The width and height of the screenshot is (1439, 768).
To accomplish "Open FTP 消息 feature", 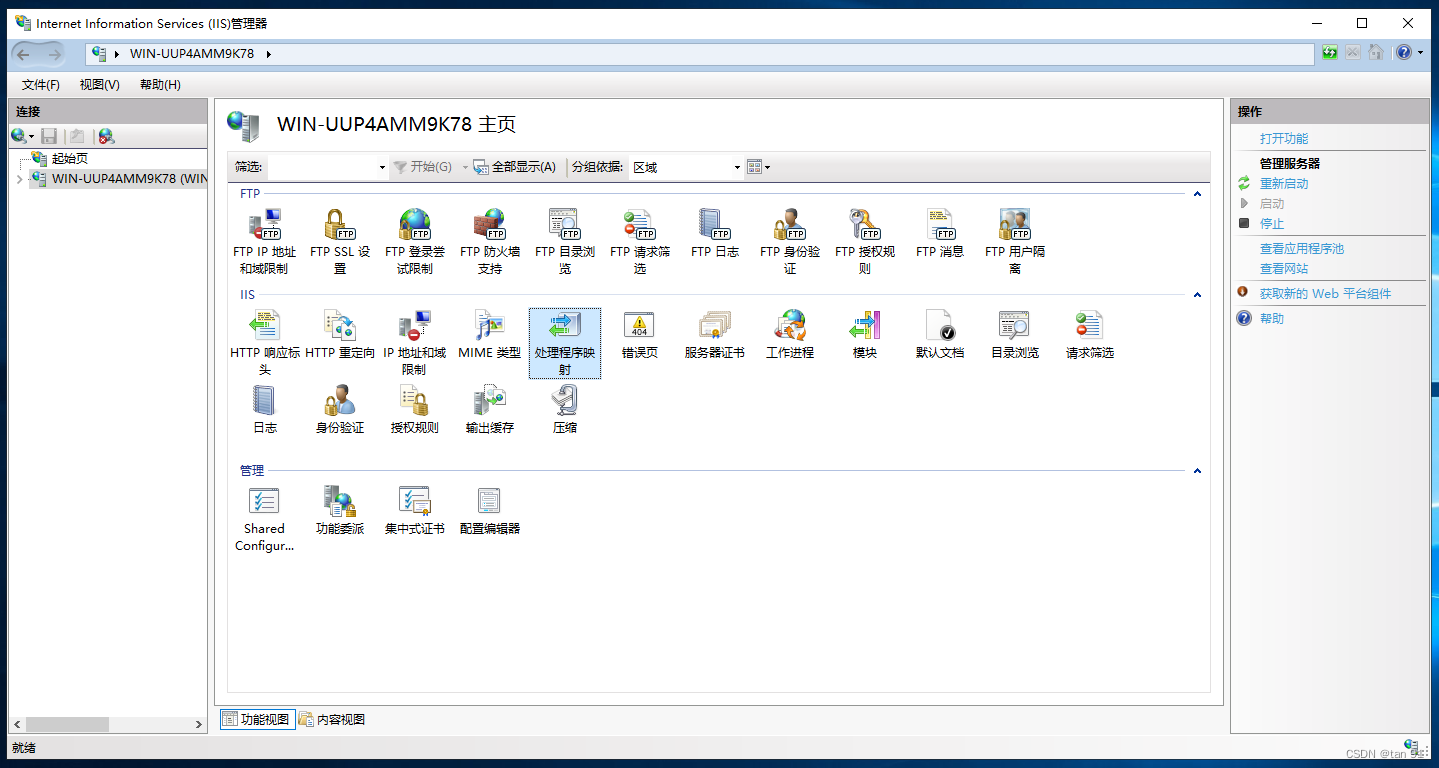I will coord(940,233).
